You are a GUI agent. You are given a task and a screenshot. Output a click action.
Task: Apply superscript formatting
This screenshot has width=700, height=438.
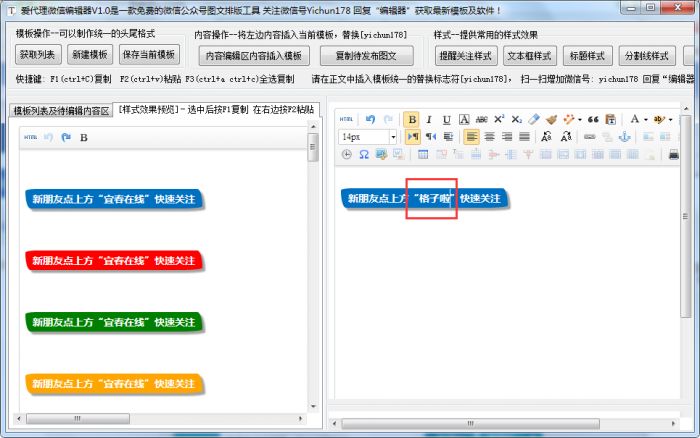coord(499,119)
